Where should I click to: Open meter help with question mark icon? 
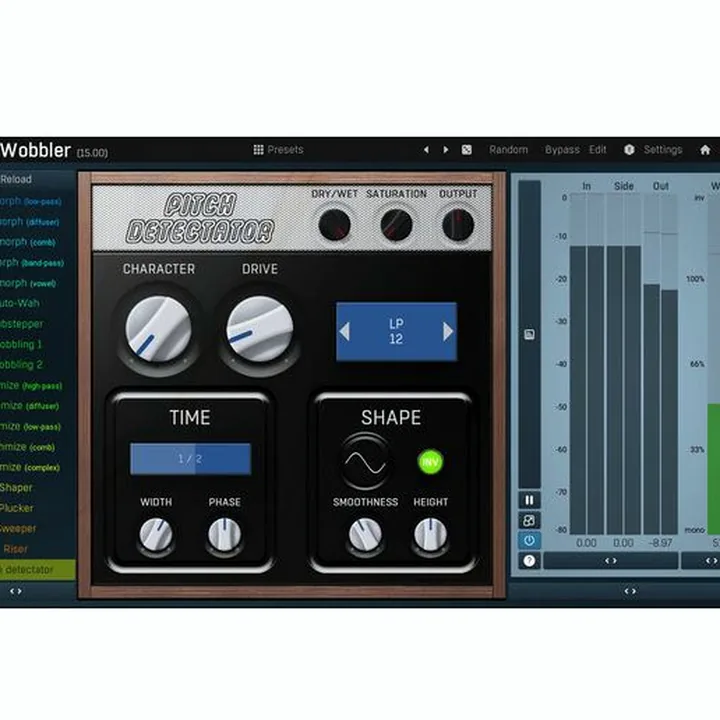[x=529, y=561]
